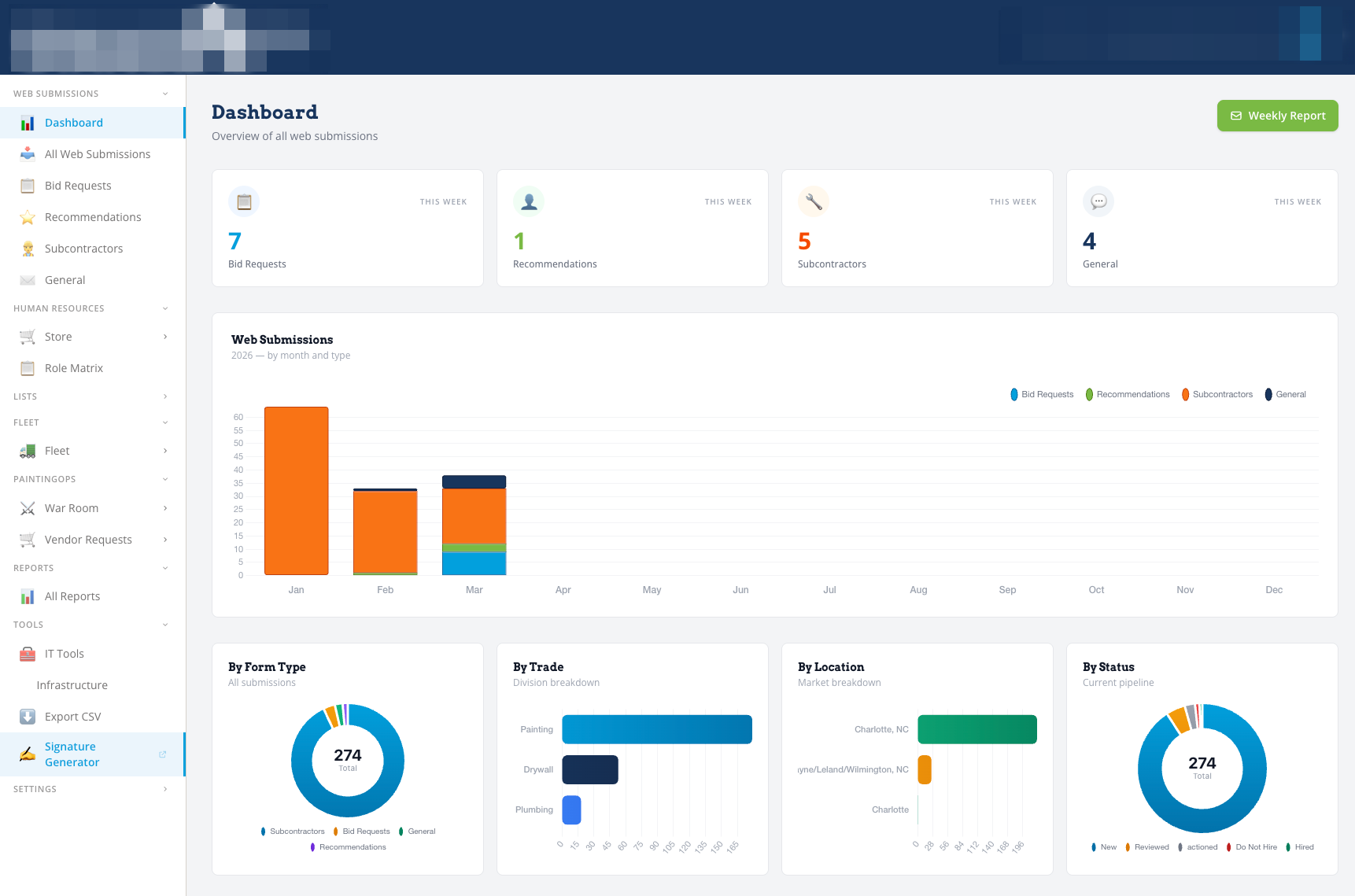Open the Dashboard menu item
Image resolution: width=1355 pixels, height=896 pixels.
pyautogui.click(x=92, y=123)
